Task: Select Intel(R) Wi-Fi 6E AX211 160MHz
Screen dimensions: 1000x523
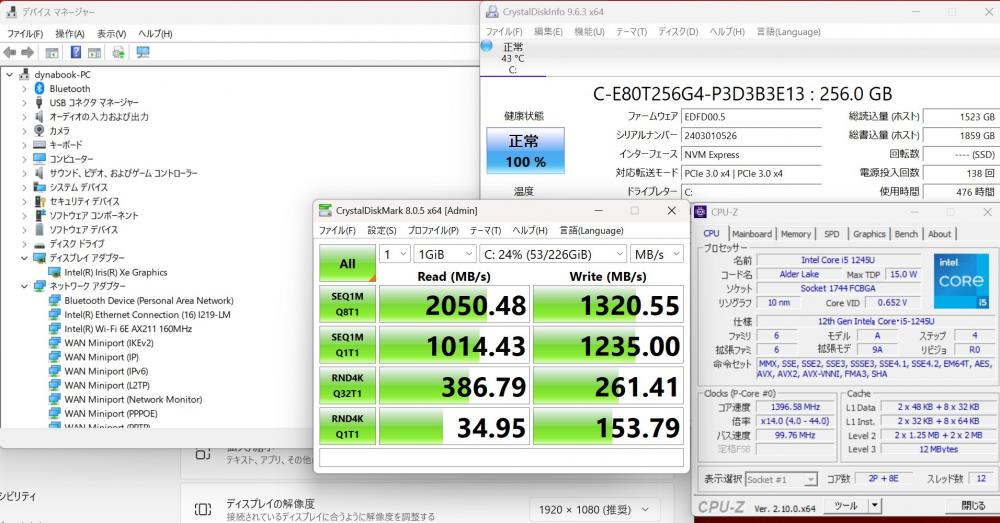Action: (x=128, y=328)
